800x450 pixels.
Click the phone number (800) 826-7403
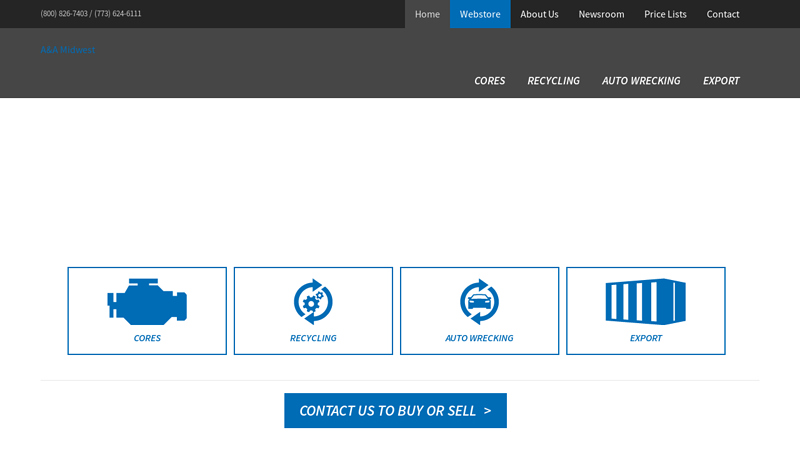[x=64, y=14]
